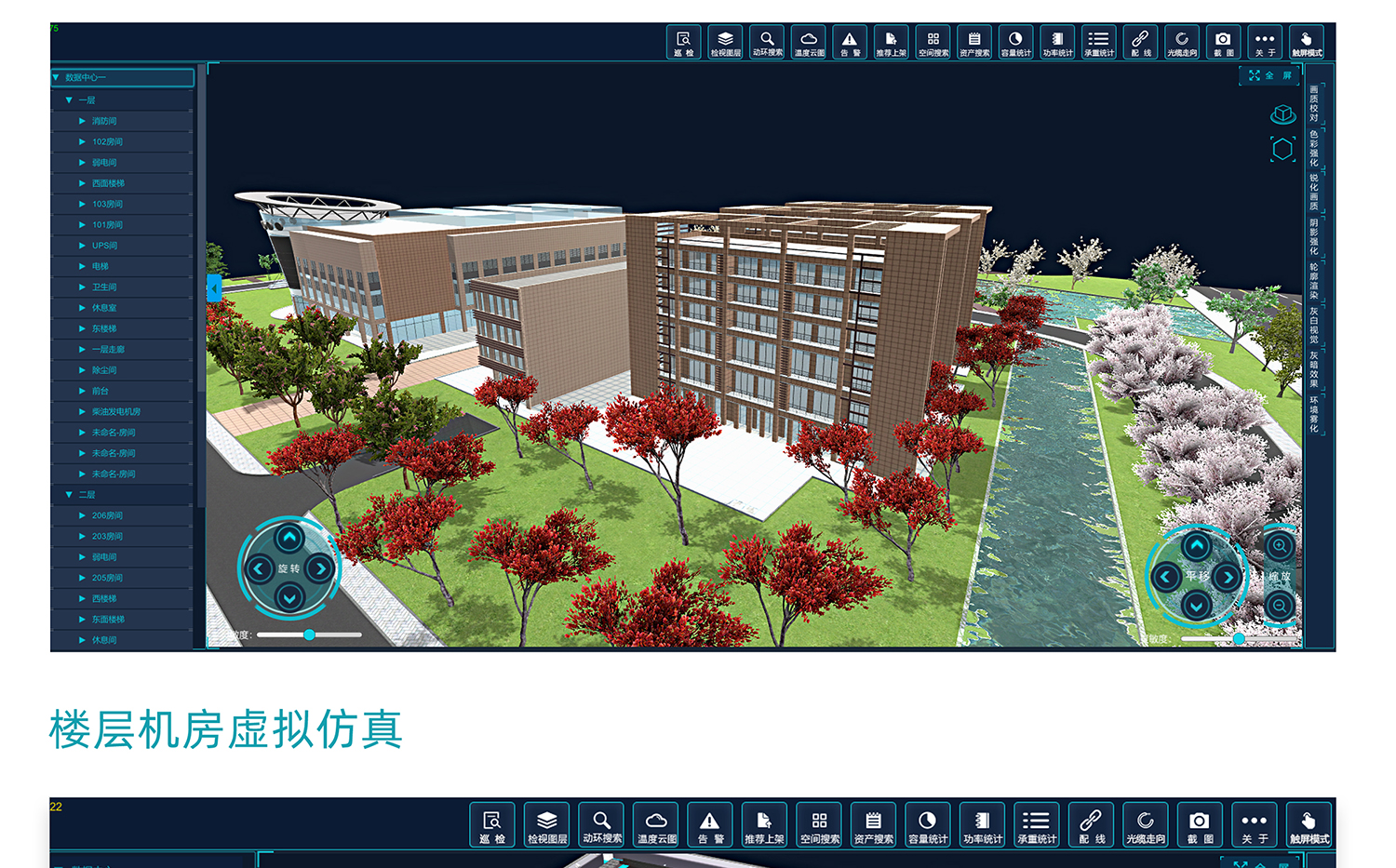Click the rotation sensitivity slider handle
This screenshot has width=1396, height=868.
[x=309, y=634]
